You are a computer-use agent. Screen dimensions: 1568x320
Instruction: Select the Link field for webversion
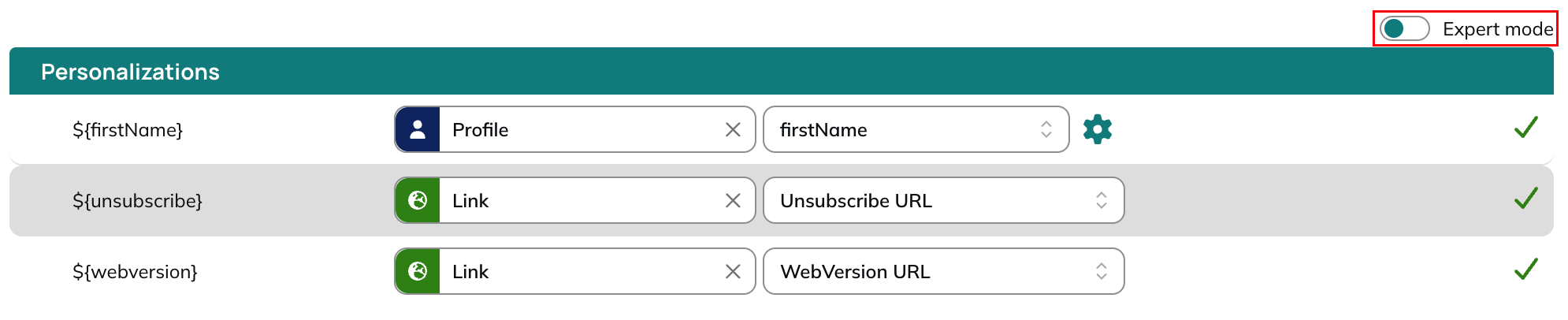575,271
